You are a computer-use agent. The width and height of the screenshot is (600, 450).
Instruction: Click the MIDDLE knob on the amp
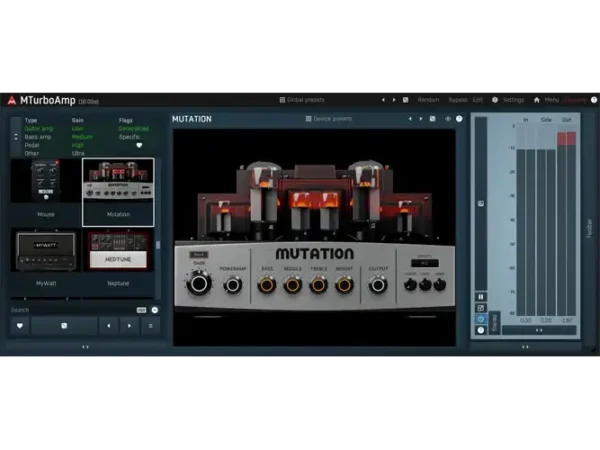pyautogui.click(x=293, y=285)
